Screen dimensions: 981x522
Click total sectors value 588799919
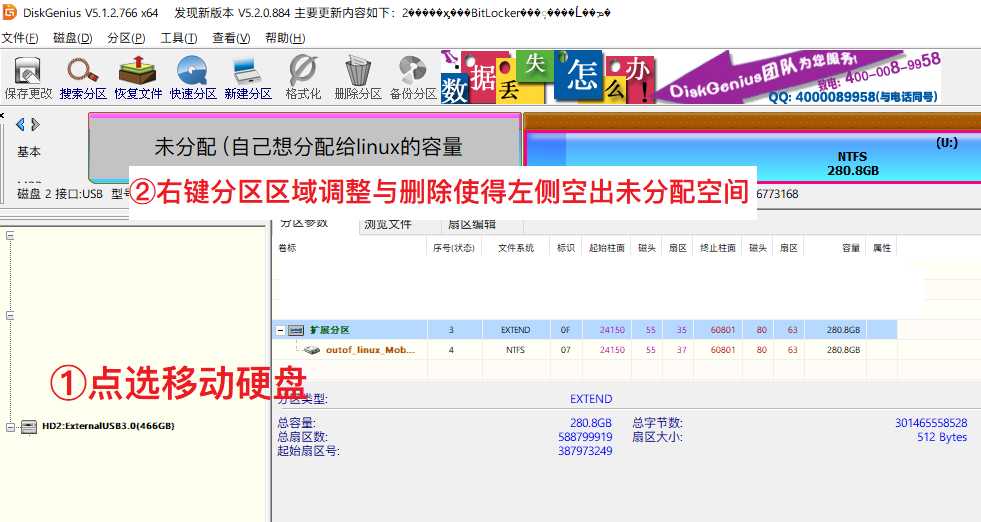click(x=585, y=437)
